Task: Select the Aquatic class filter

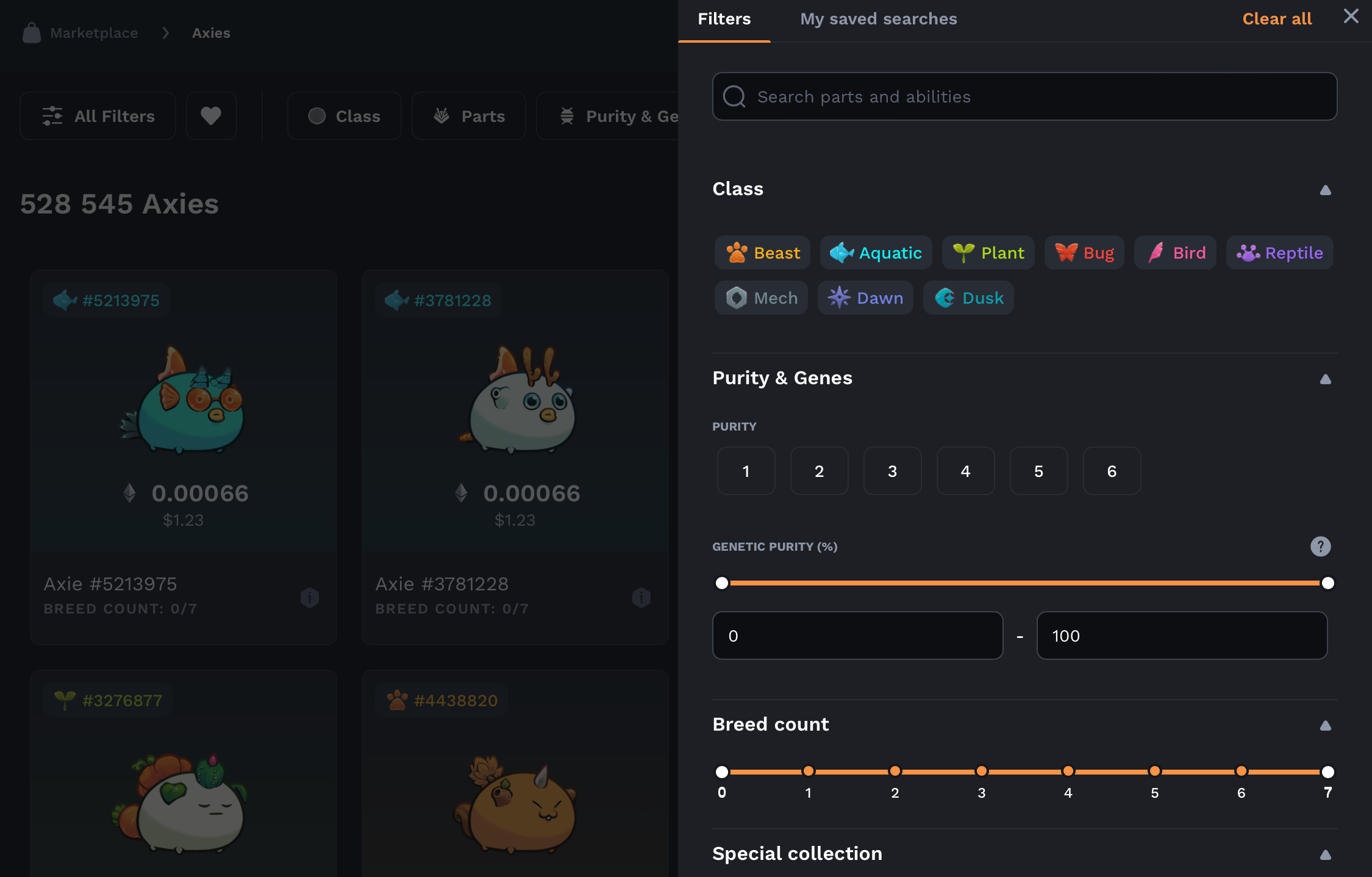Action: [x=876, y=252]
